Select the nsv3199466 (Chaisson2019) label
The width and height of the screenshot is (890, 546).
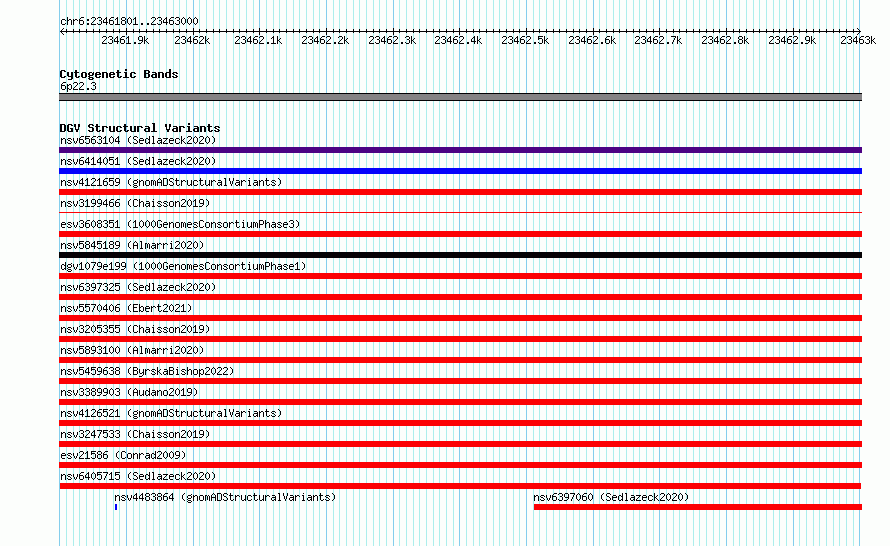tap(135, 203)
